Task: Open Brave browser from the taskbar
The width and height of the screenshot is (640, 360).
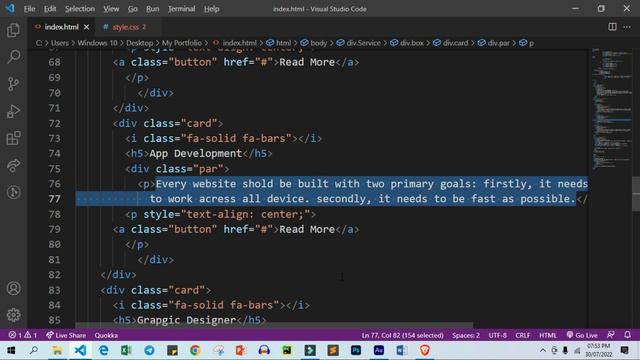Action: [424, 350]
